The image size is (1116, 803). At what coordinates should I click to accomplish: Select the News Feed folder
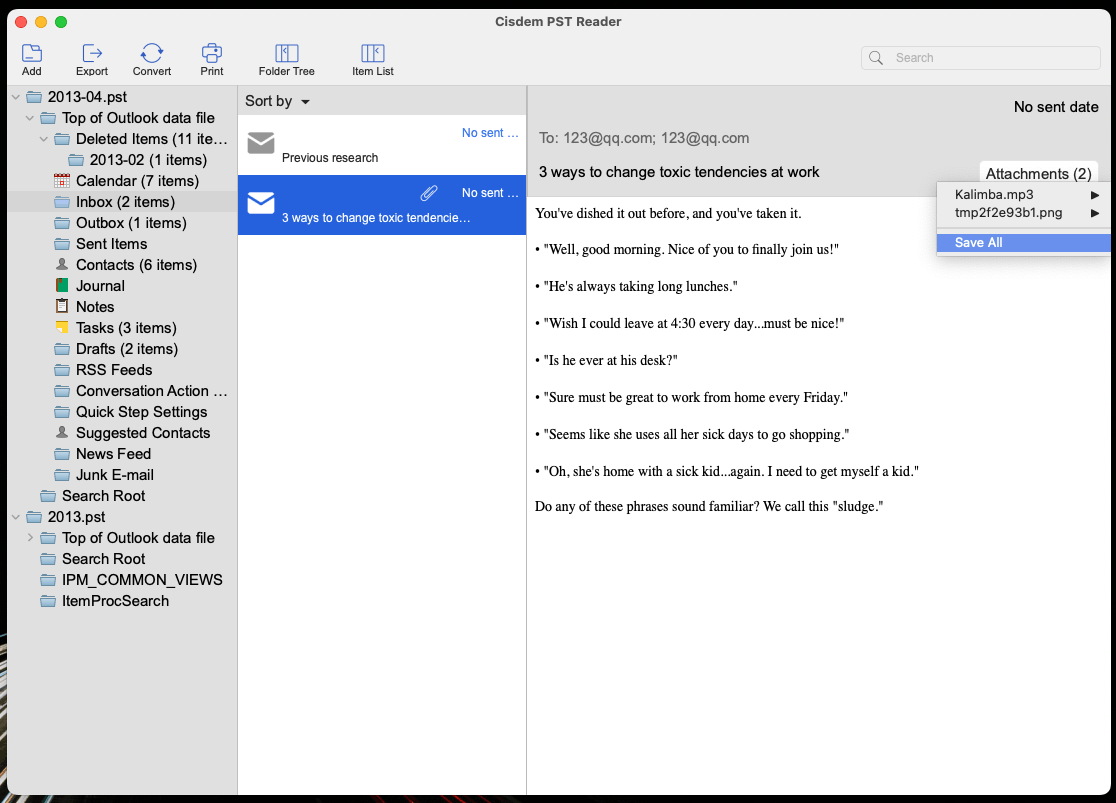coord(113,454)
